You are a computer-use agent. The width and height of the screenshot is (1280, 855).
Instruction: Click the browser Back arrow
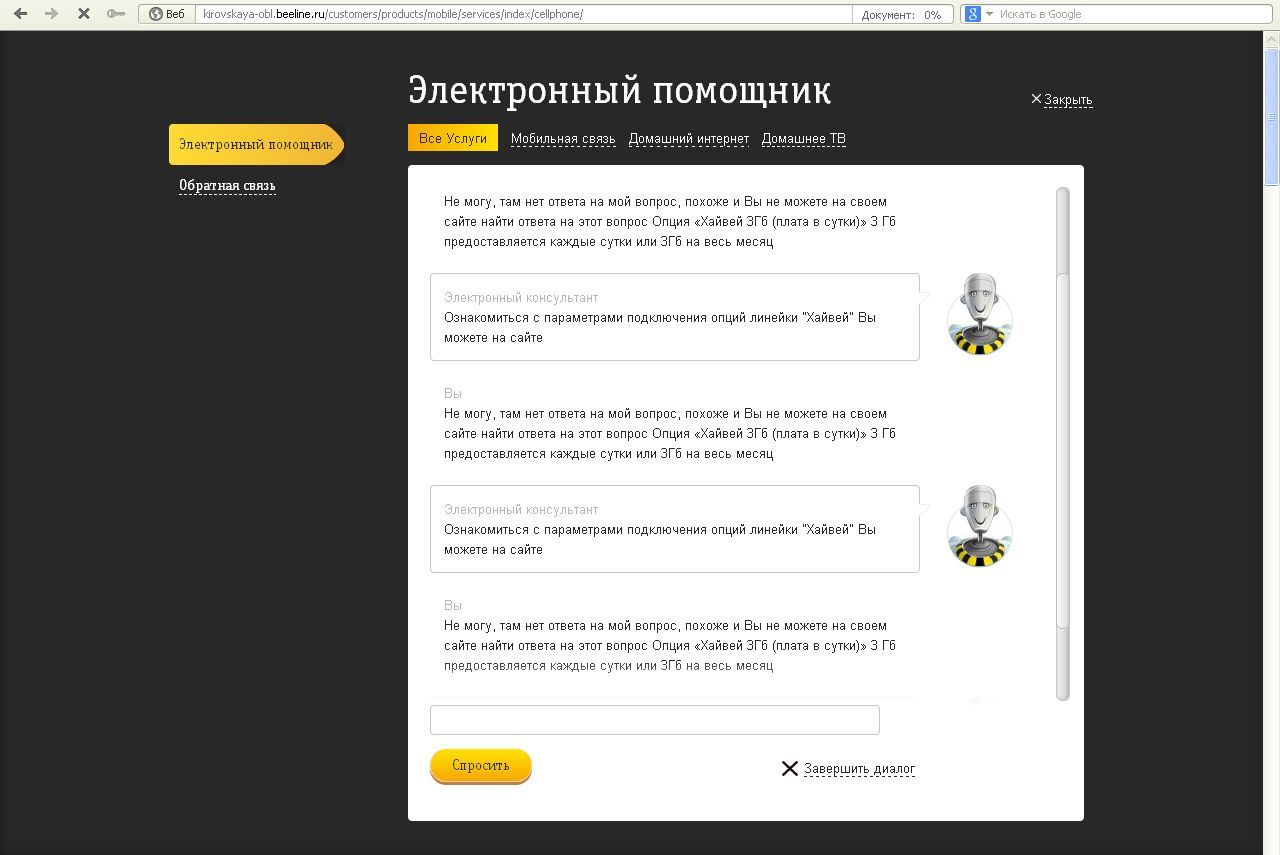coord(20,14)
